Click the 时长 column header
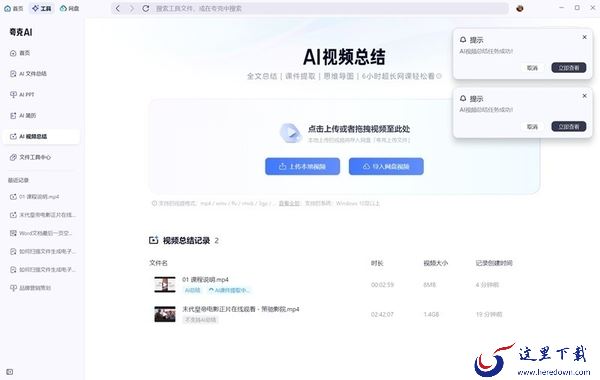Screen dimensions: 600x380 [377, 263]
